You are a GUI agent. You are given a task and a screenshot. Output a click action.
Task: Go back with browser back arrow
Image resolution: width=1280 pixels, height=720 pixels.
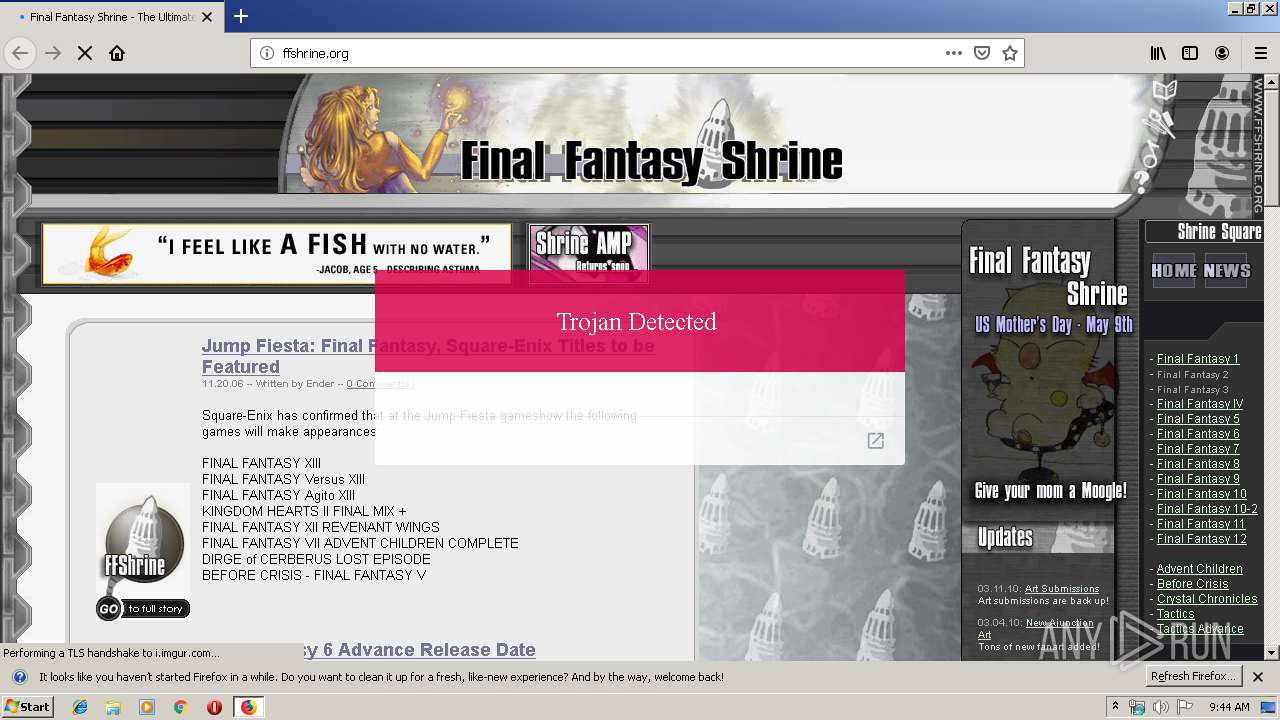click(19, 53)
